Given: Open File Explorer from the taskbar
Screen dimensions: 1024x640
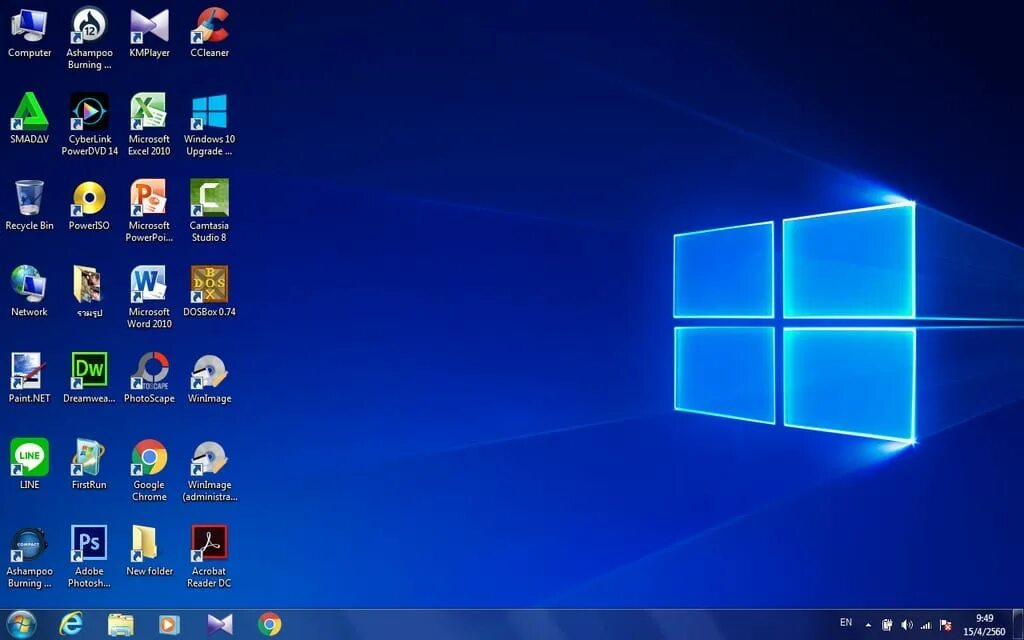Looking at the screenshot, I should [x=121, y=625].
